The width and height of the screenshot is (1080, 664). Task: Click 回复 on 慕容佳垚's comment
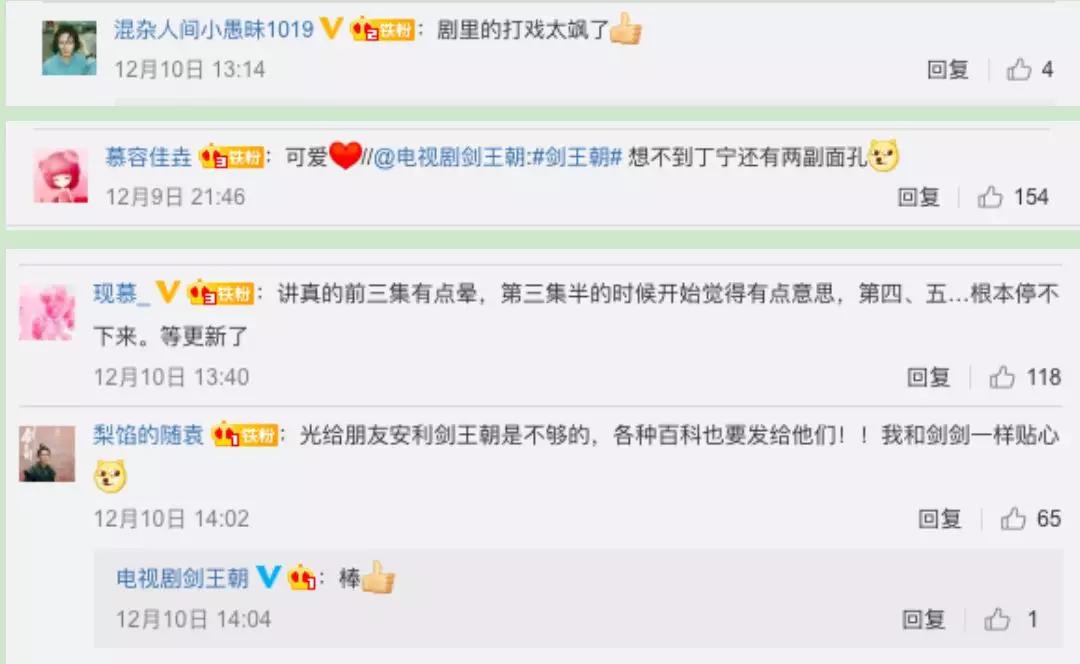pos(919,197)
